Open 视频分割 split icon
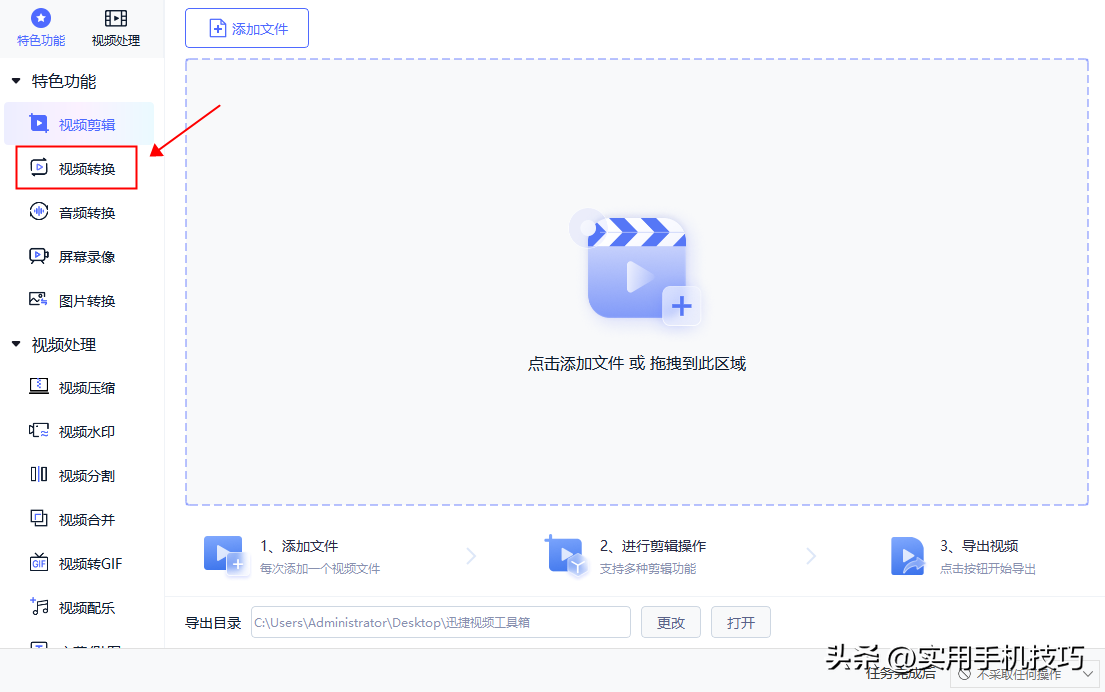 click(39, 474)
